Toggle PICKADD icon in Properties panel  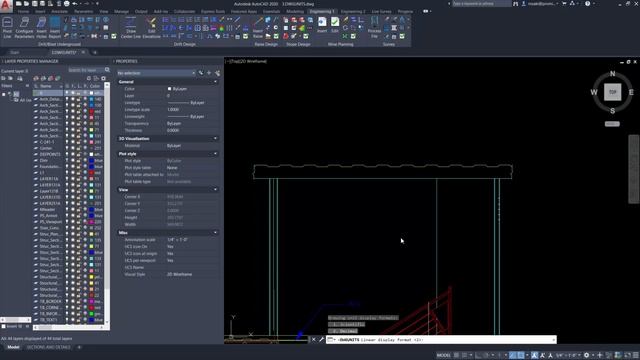[201, 73]
